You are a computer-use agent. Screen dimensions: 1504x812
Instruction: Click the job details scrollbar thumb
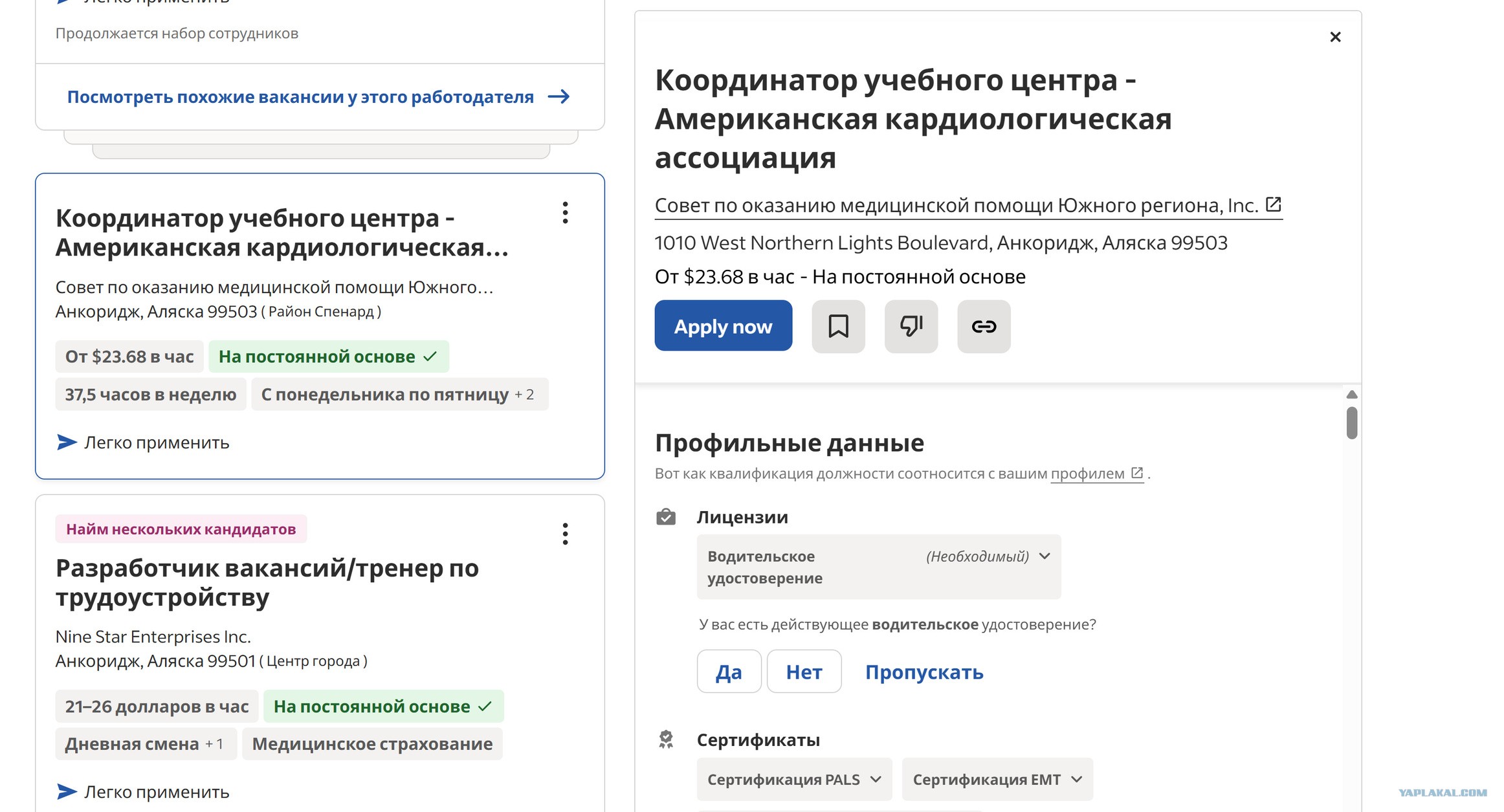[1351, 422]
